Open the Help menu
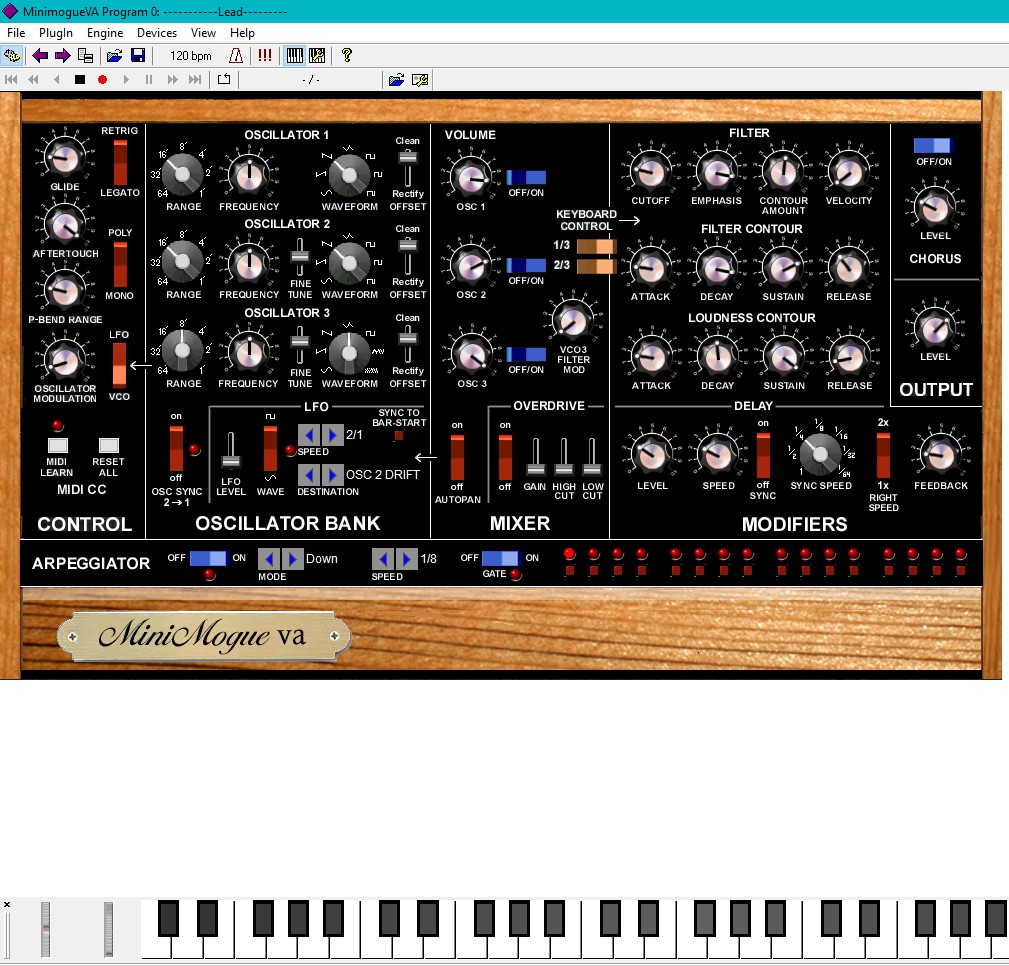Screen dimensions: 1009x966 point(243,33)
